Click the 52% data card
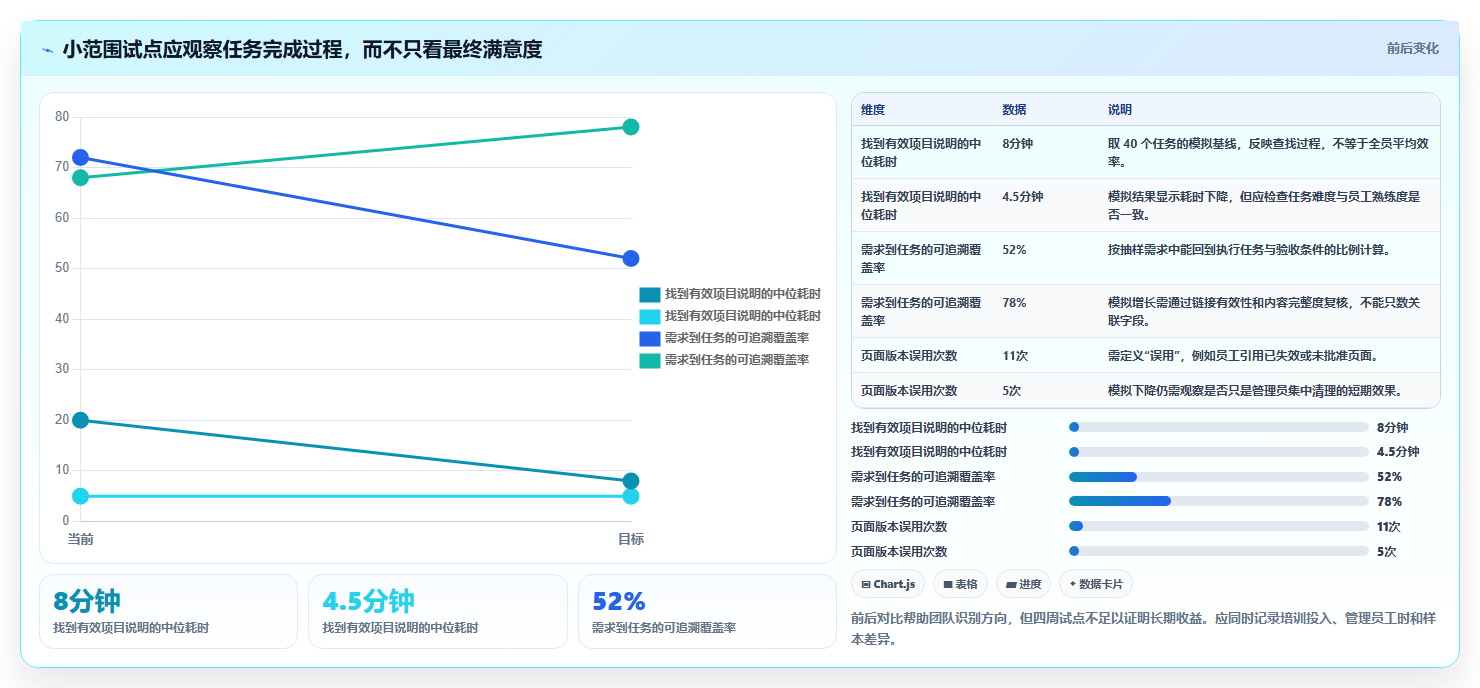The image size is (1480, 688). [707, 611]
